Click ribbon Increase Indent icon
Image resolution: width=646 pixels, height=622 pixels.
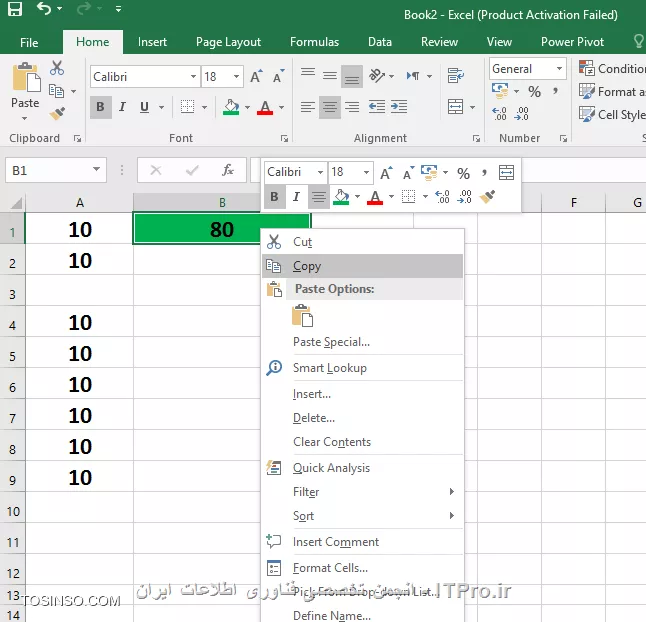pyautogui.click(x=399, y=107)
